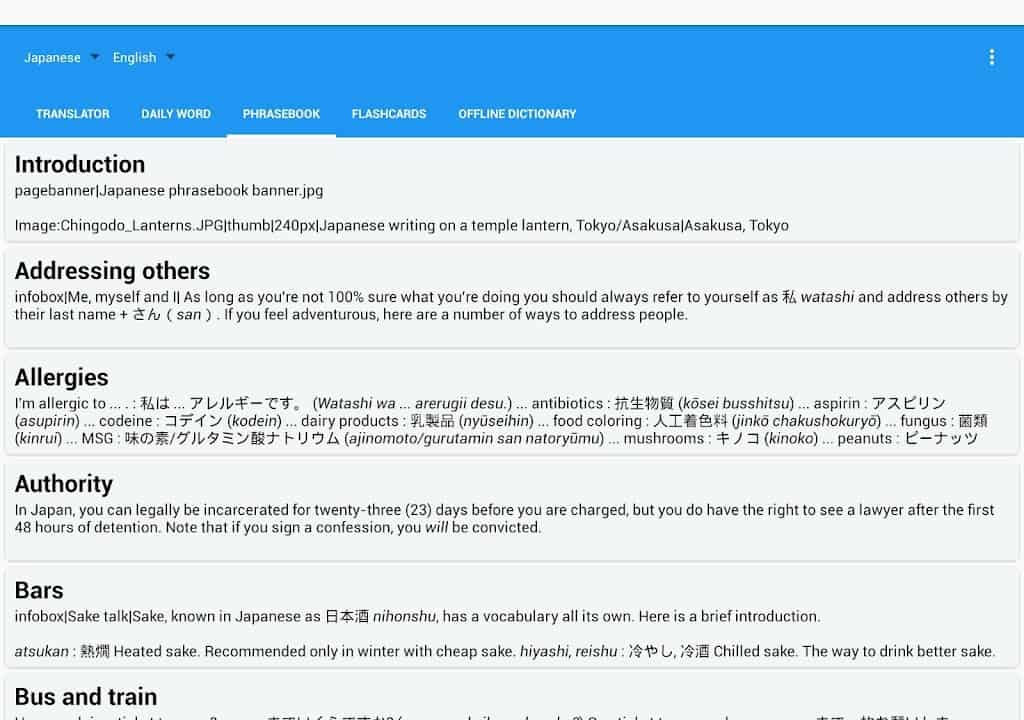Open the Introduction phrasebook section
1024x720 pixels.
pyautogui.click(x=512, y=192)
